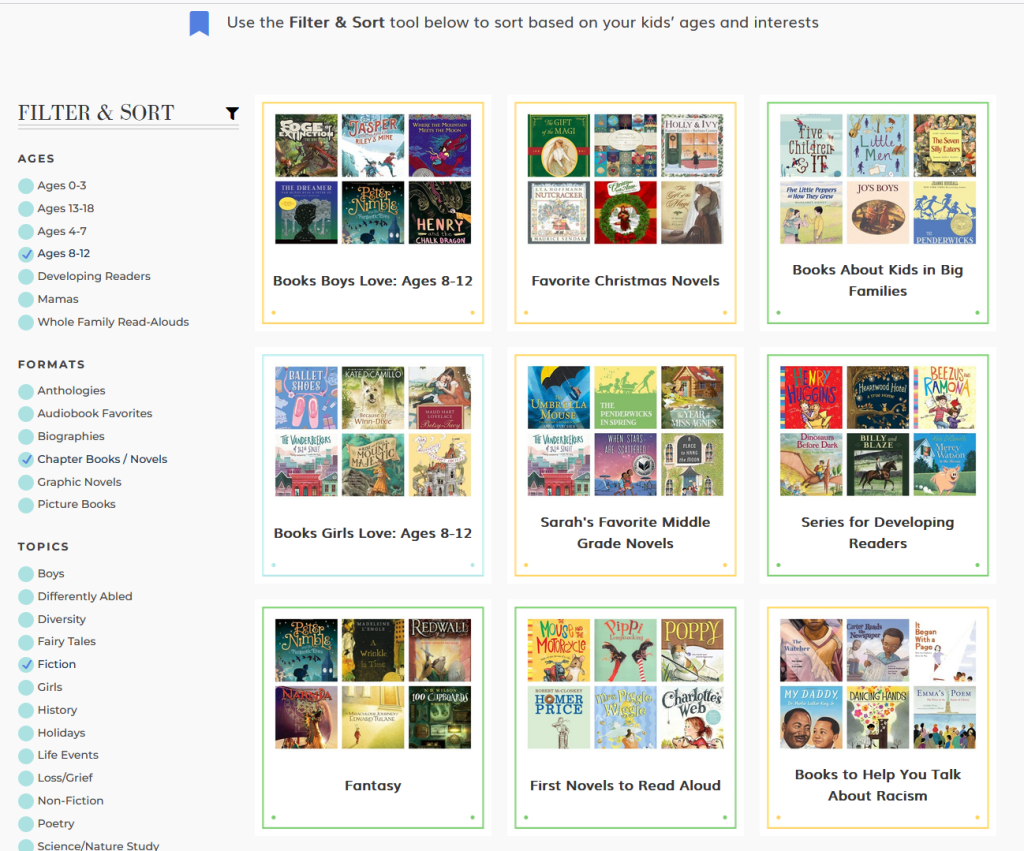Viewport: 1024px width, 851px height.
Task: Toggle off the Fiction topic filter
Action: [26, 665]
